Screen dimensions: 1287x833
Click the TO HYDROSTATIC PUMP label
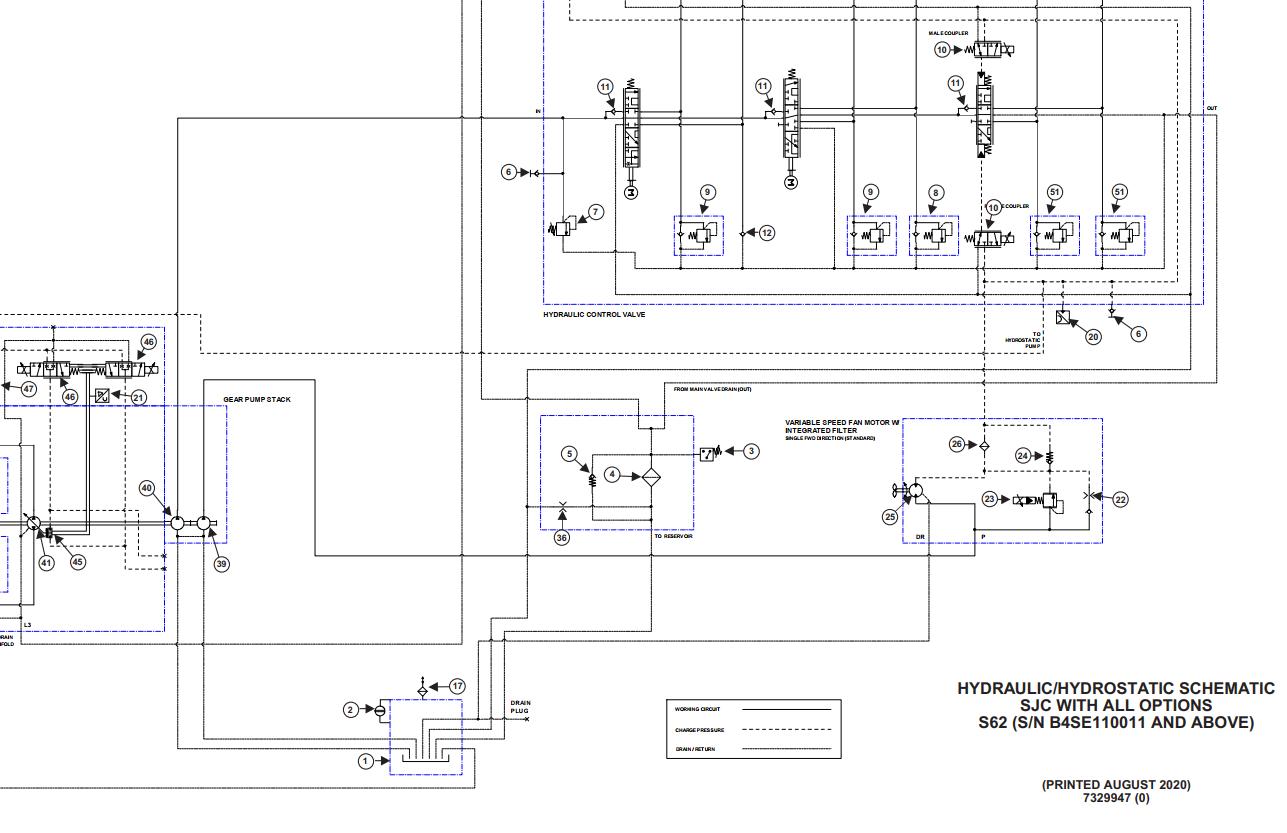(1023, 340)
